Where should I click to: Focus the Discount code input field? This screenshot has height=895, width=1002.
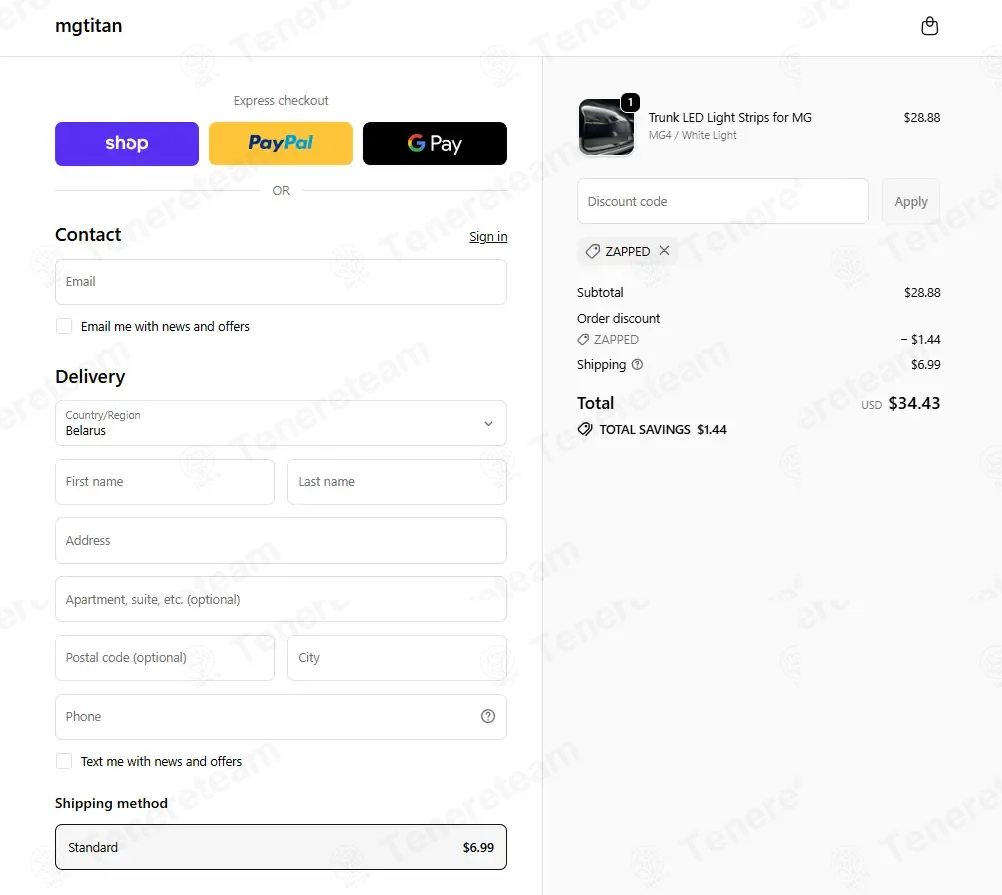click(723, 201)
